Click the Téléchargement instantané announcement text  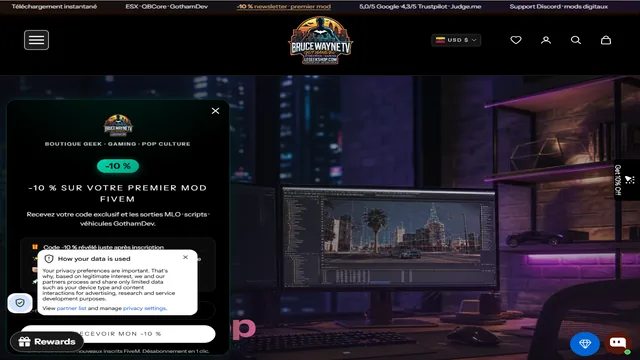[x=54, y=7]
